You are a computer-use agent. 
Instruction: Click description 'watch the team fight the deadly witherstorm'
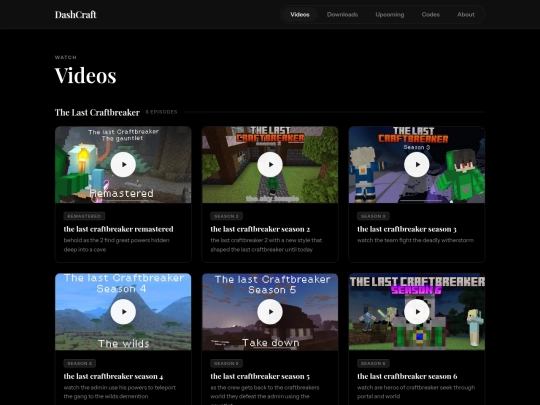(415, 240)
